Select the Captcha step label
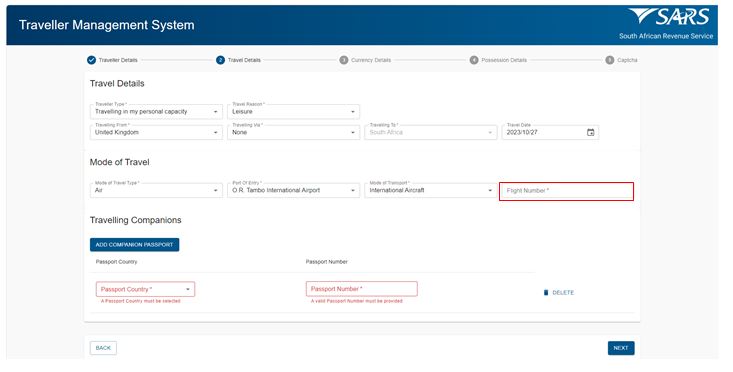733x372 pixels. tap(627, 60)
